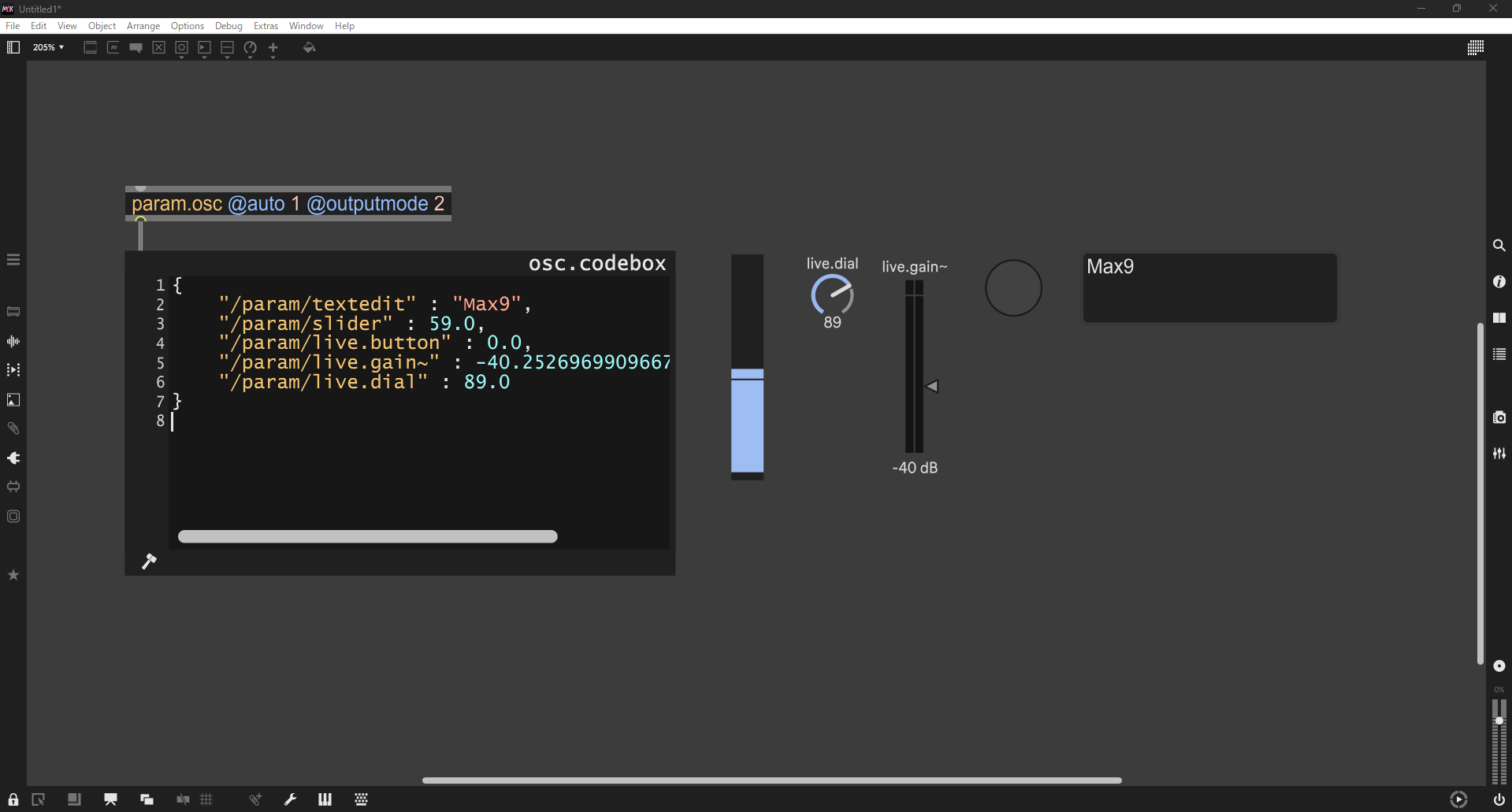
Task: Click the osc.codebox hammer icon
Action: [x=149, y=562]
